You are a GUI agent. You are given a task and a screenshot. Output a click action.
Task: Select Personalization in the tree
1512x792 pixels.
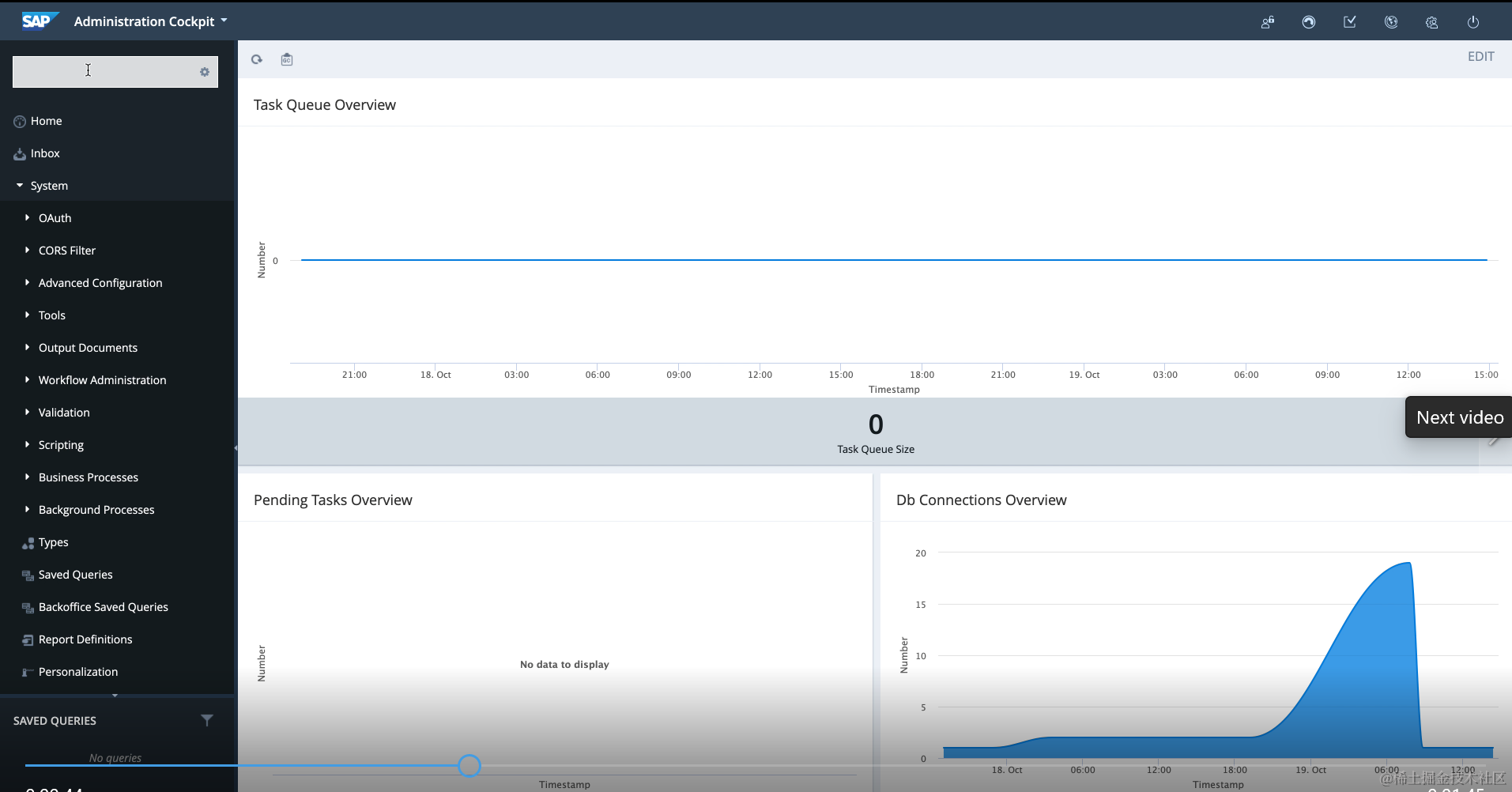point(78,672)
